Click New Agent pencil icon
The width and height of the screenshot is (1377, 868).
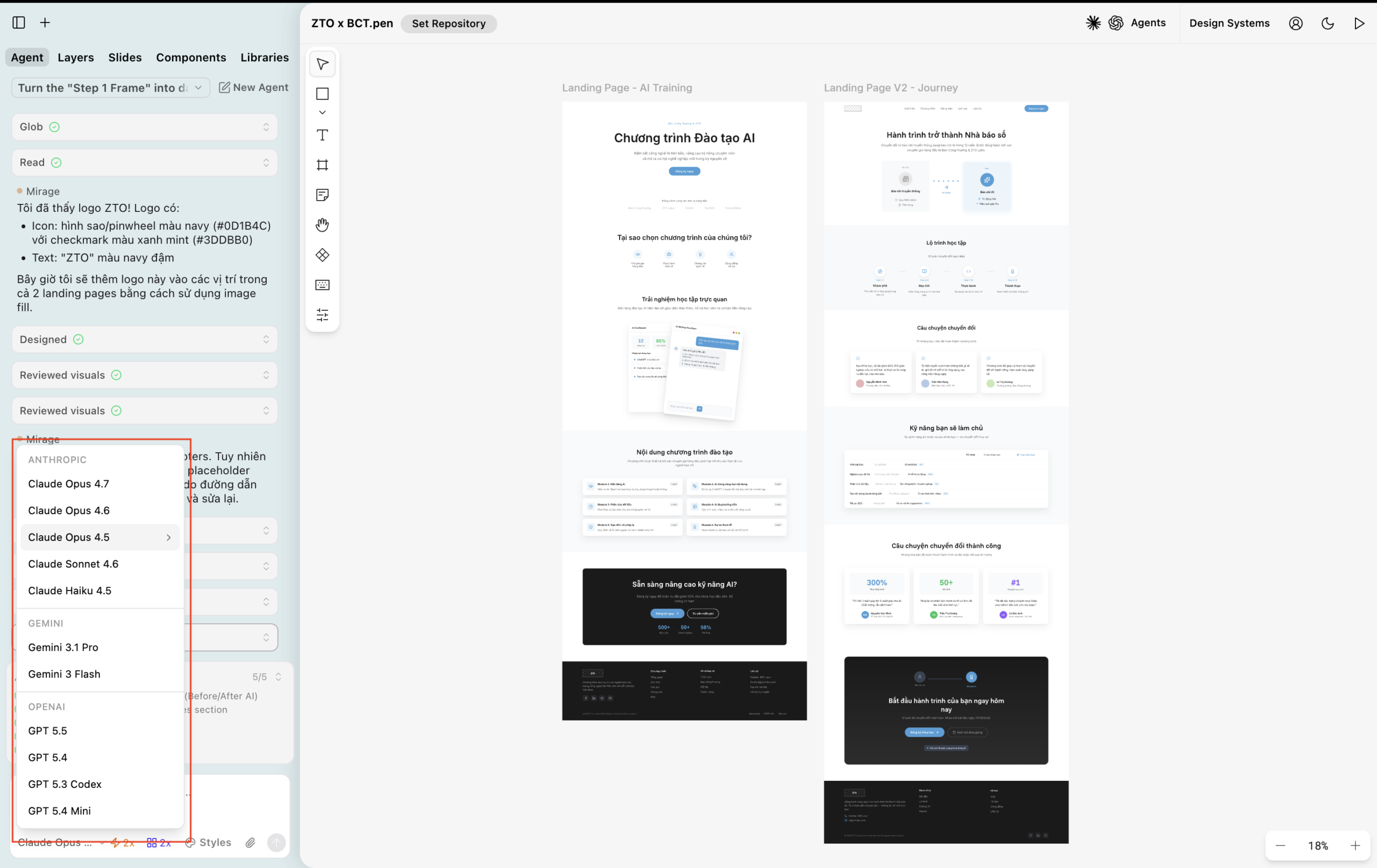[225, 87]
